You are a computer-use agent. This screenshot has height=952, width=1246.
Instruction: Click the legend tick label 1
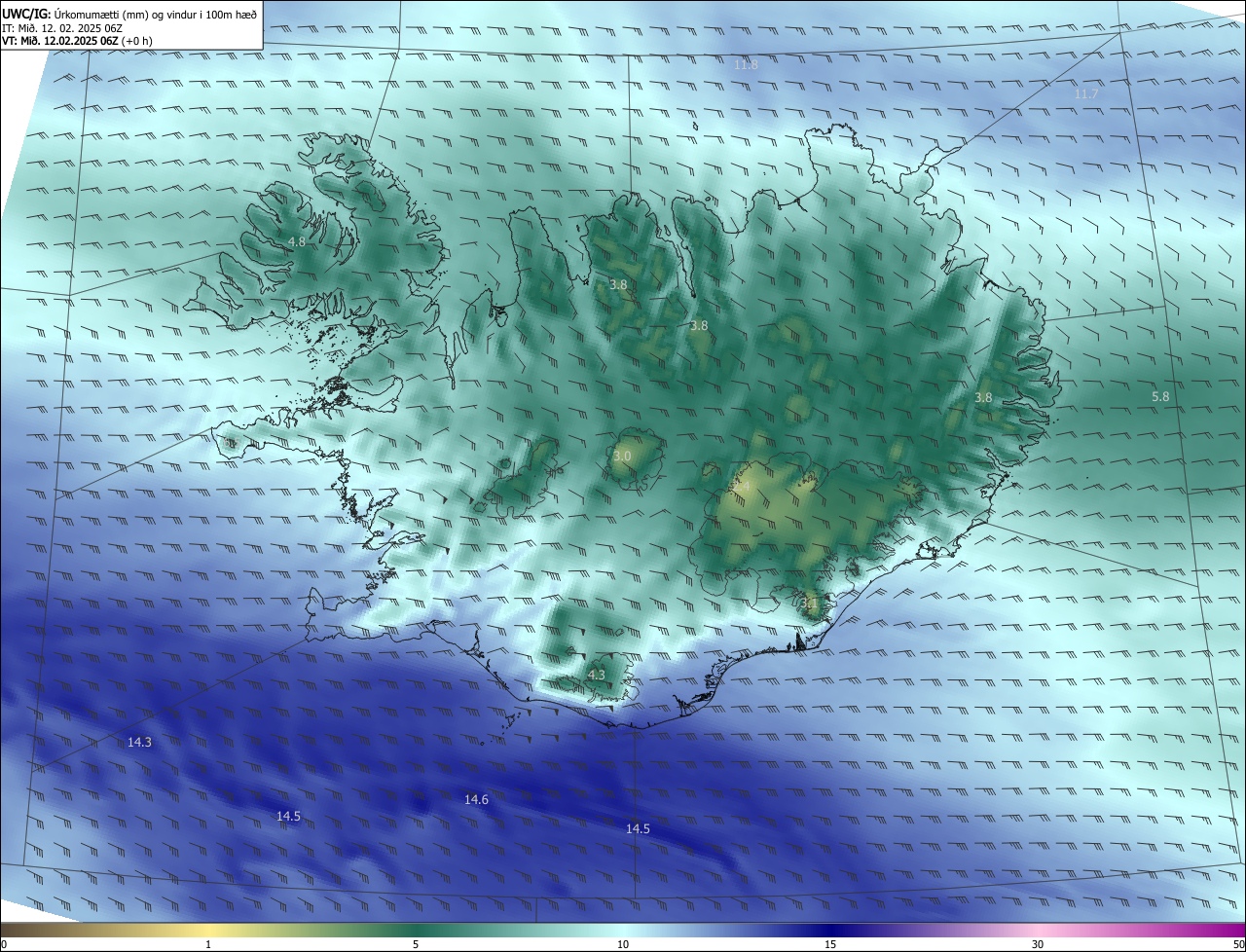click(208, 944)
